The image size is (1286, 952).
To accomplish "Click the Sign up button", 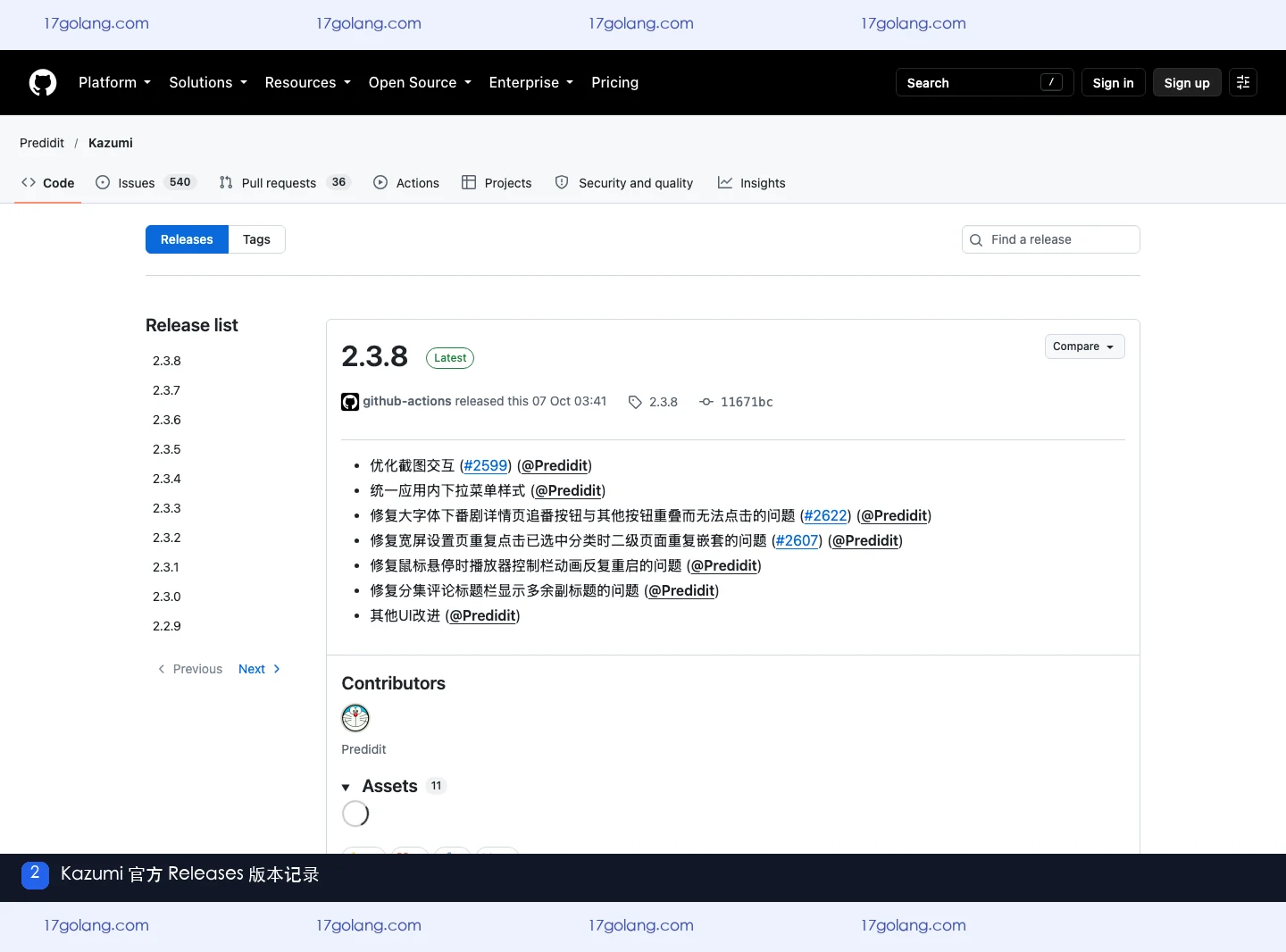I will (1187, 82).
